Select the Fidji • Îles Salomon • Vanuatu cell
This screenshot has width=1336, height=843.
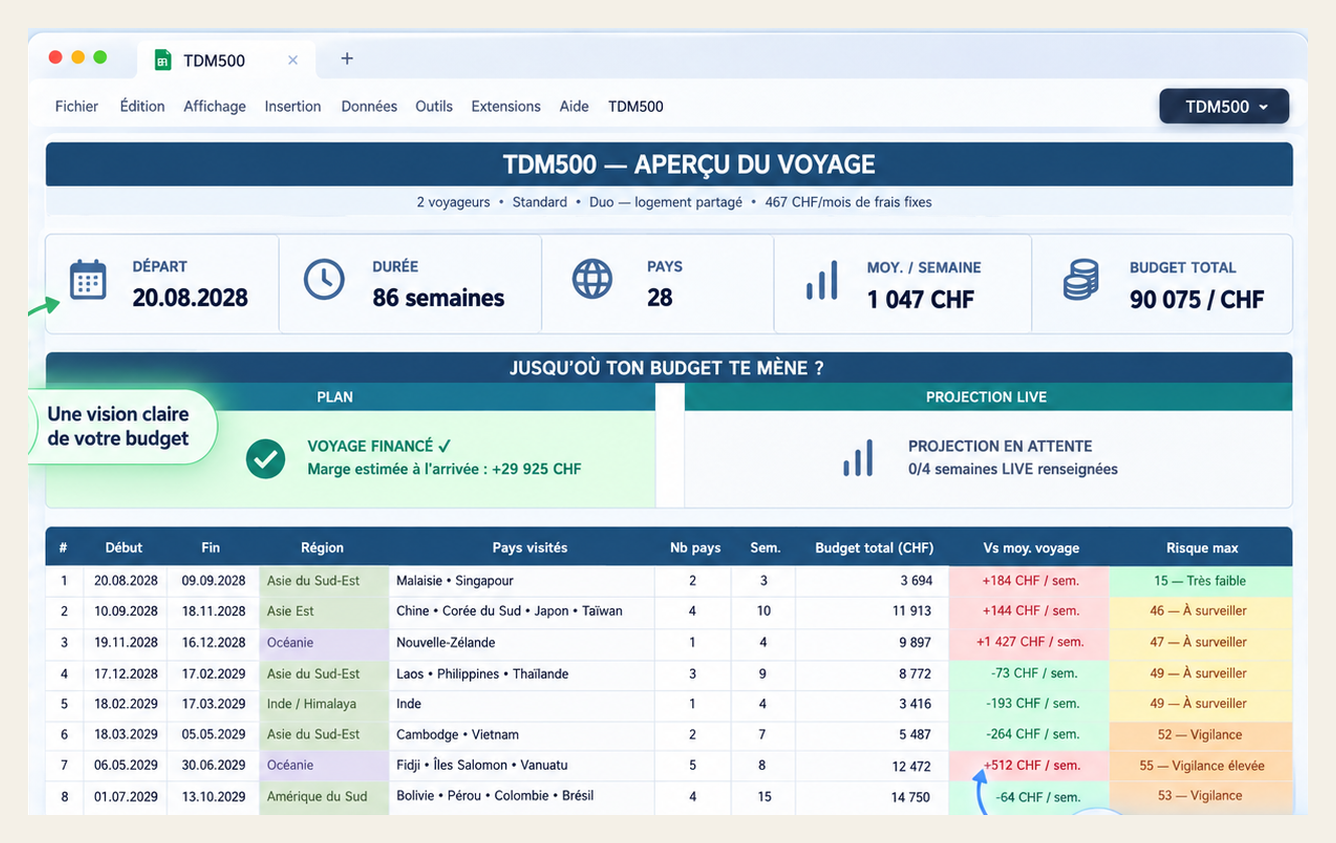[522, 765]
